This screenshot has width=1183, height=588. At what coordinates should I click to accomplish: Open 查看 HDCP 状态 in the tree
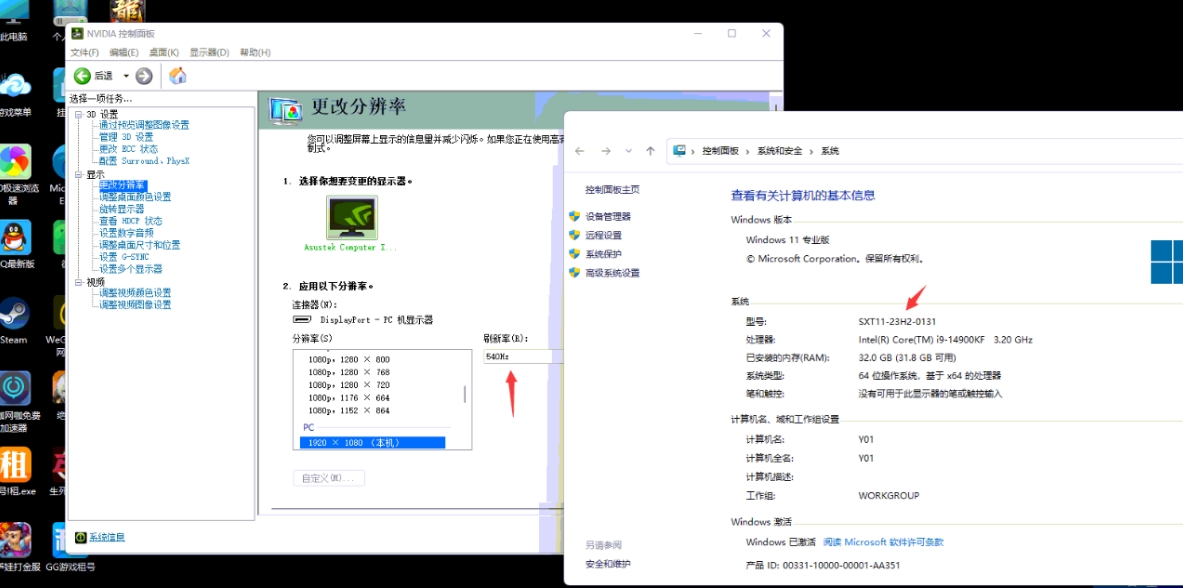131,221
